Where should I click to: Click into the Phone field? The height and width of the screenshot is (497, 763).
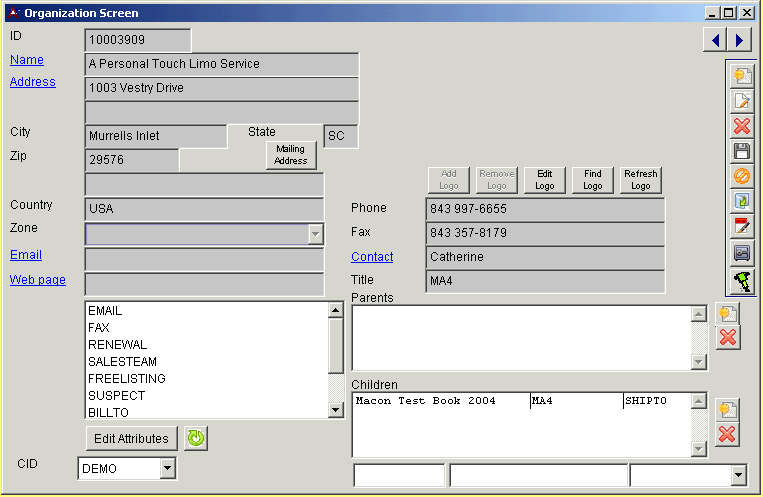(x=545, y=209)
